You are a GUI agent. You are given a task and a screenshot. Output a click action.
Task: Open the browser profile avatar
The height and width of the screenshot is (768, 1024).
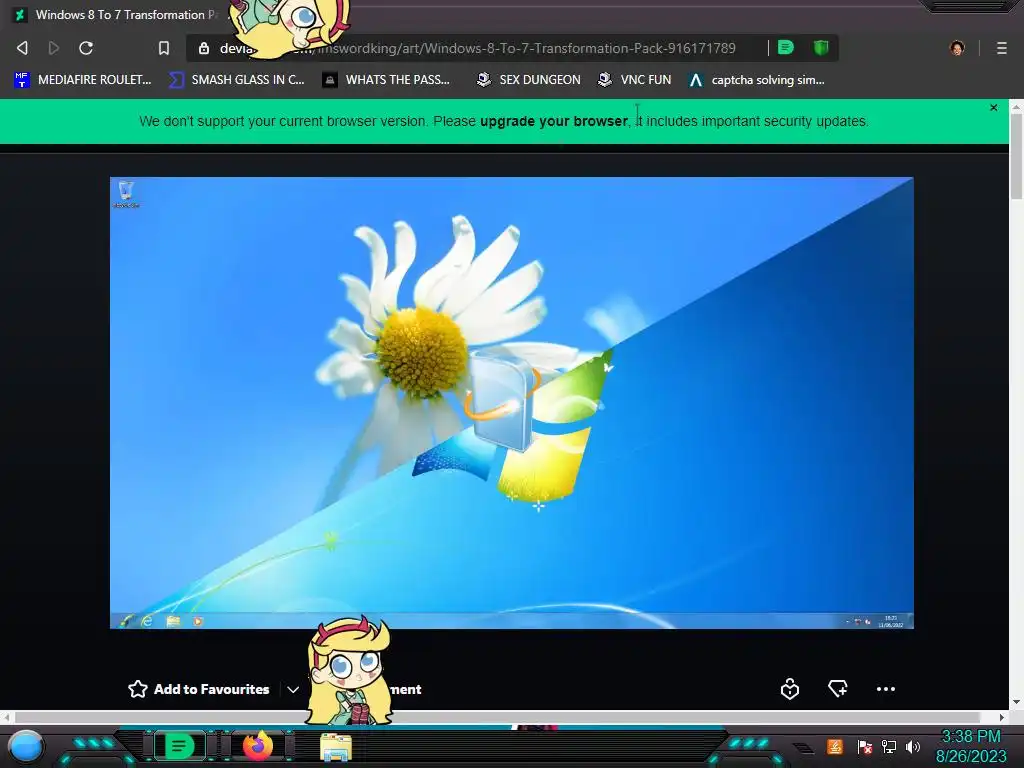click(x=957, y=48)
